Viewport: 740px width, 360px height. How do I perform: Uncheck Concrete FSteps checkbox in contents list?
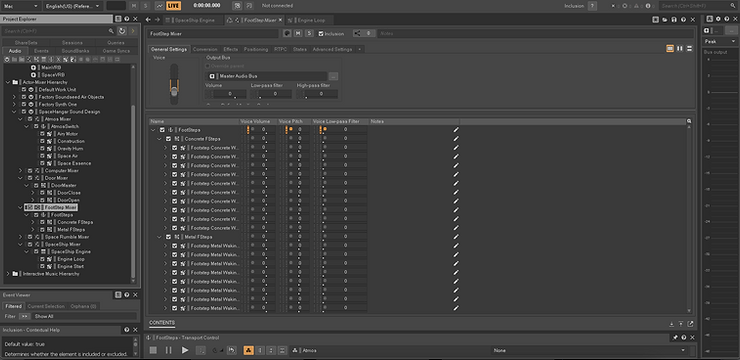coord(168,139)
